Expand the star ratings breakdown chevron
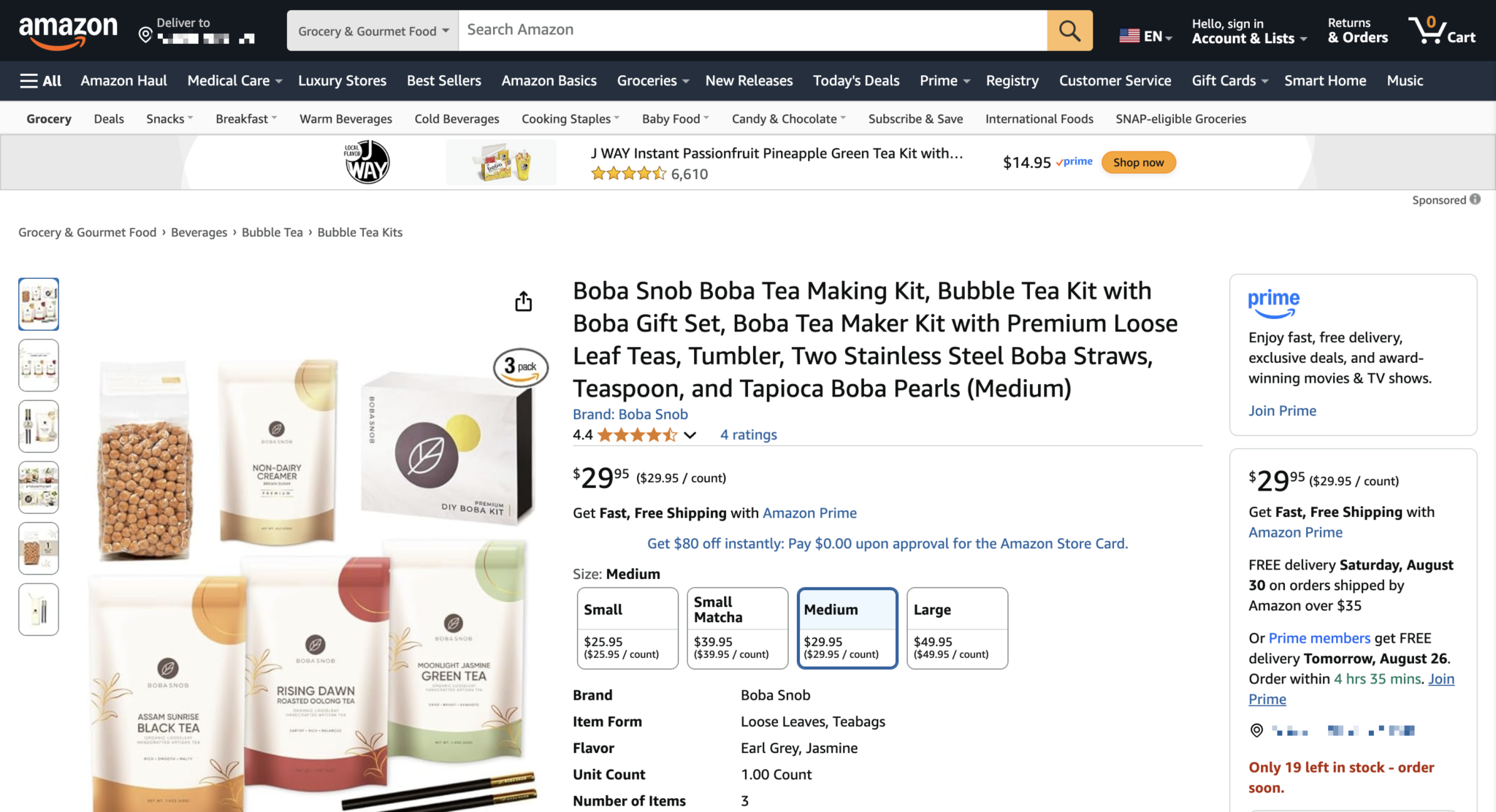This screenshot has height=812, width=1496. 690,434
